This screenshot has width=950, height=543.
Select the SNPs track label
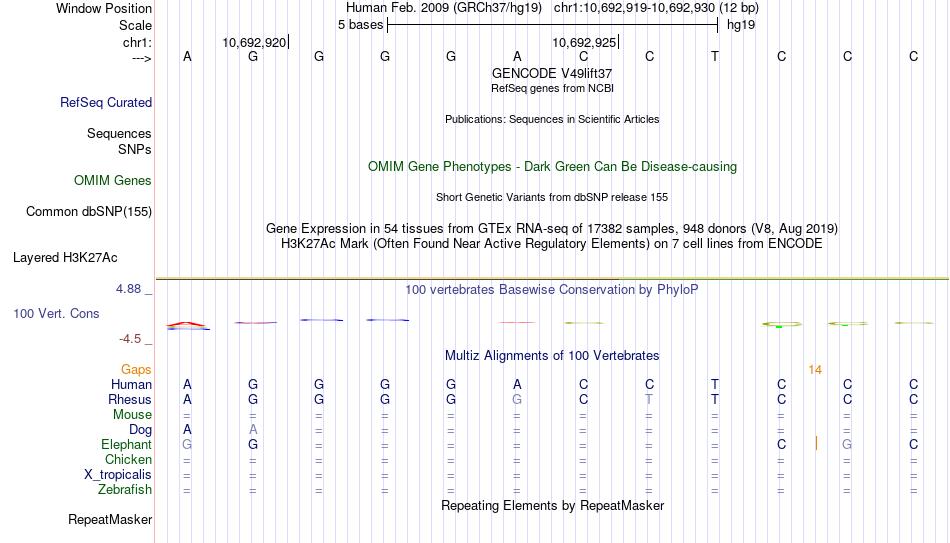(x=135, y=149)
